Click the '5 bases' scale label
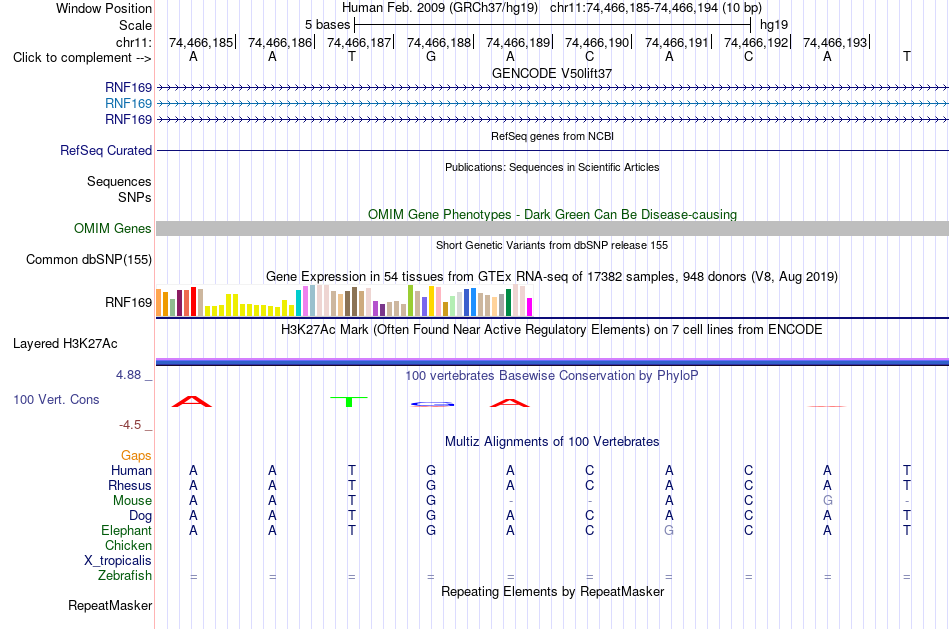 (327, 25)
